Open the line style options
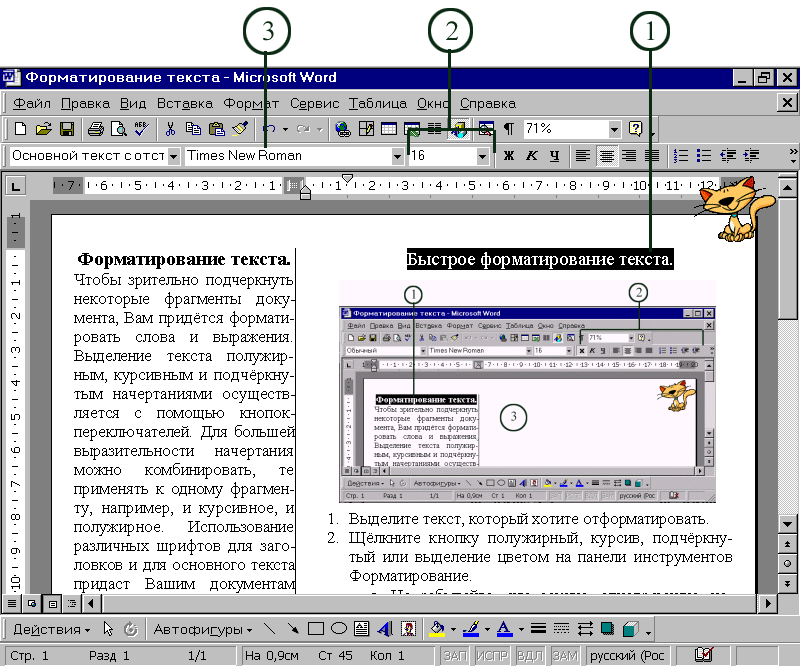800x666 pixels. [538, 629]
